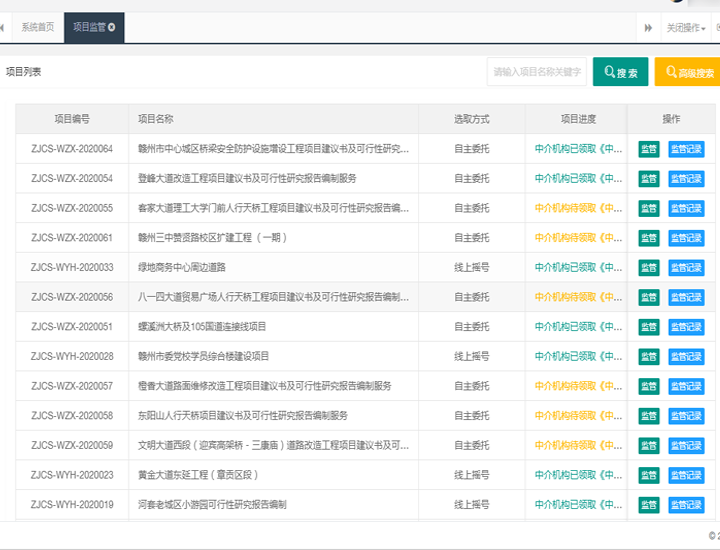This screenshot has width=720, height=550.
Task: Open 监管记录 for ZJCS-WYH-2020028
Action: [686, 357]
